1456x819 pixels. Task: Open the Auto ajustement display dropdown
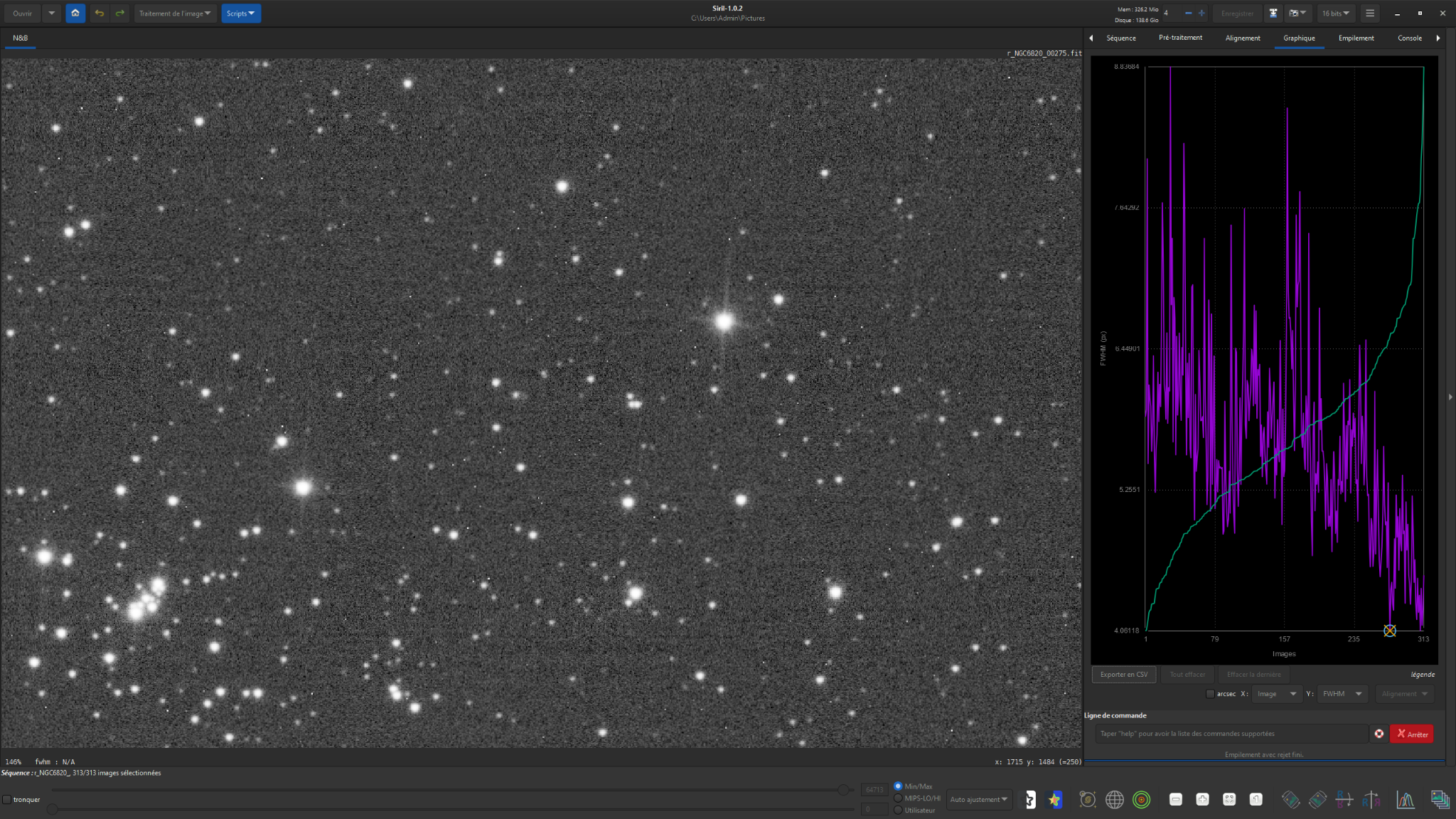pyautogui.click(x=979, y=800)
